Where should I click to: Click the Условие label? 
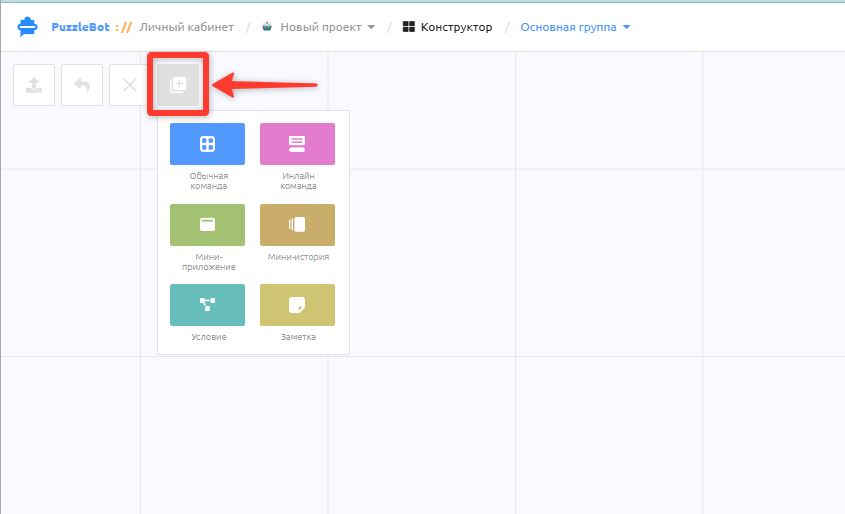(x=209, y=337)
